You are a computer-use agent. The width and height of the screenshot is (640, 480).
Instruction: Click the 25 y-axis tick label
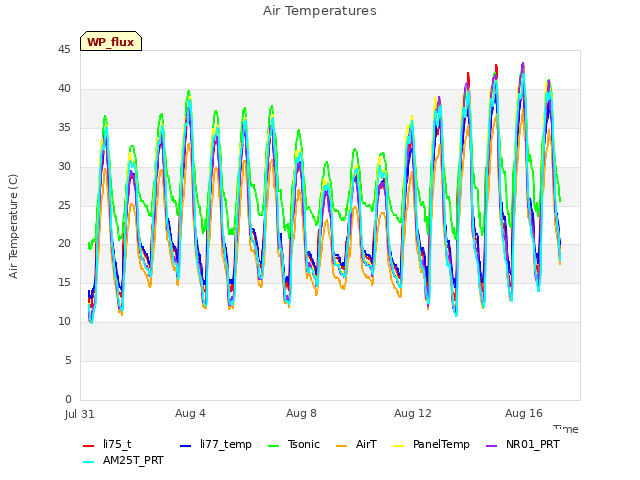coord(64,205)
